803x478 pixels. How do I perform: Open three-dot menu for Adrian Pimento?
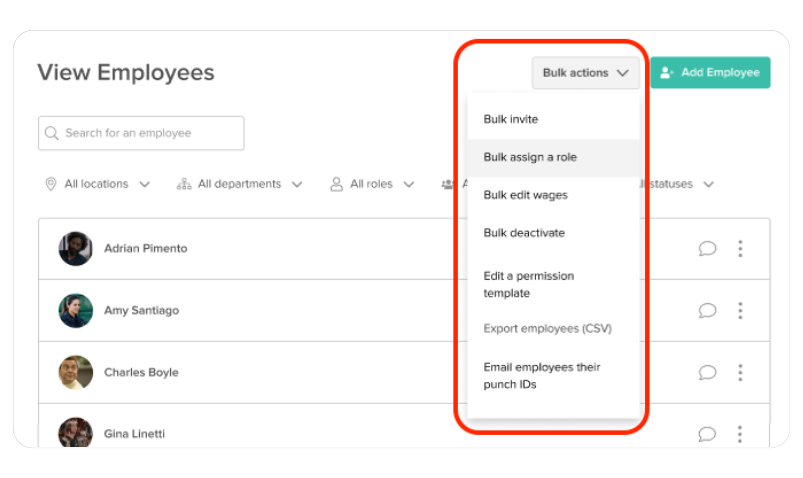(x=740, y=248)
